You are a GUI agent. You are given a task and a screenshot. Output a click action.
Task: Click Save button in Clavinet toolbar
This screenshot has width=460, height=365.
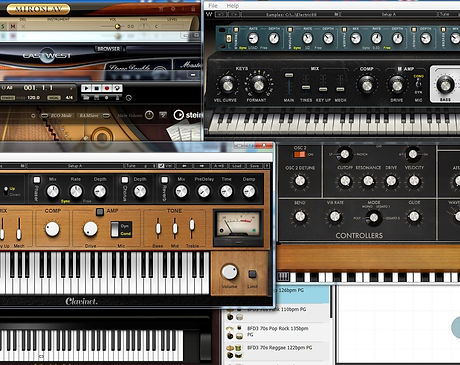(254, 166)
